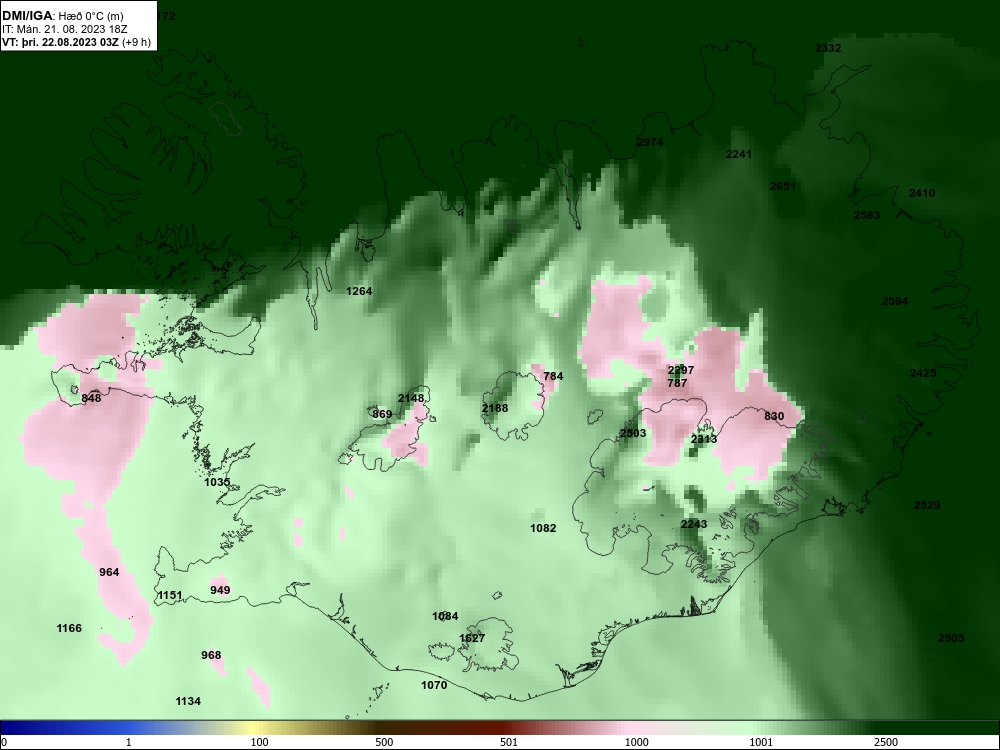The image size is (1000, 750).
Task: Pick the map value 787
Action: 677,383
